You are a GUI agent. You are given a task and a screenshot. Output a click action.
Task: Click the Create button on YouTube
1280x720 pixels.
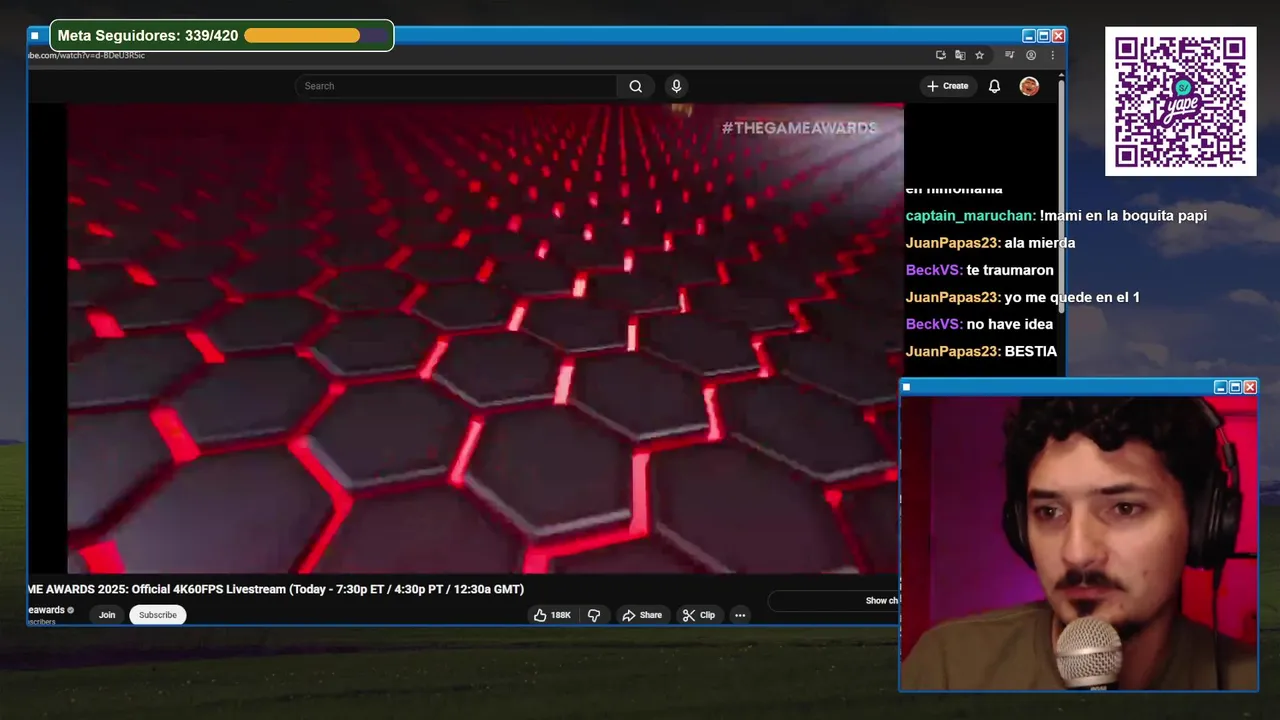[947, 86]
